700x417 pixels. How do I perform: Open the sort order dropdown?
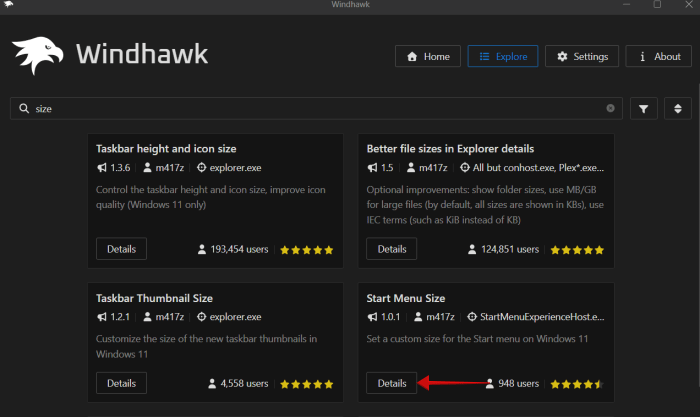click(x=677, y=108)
